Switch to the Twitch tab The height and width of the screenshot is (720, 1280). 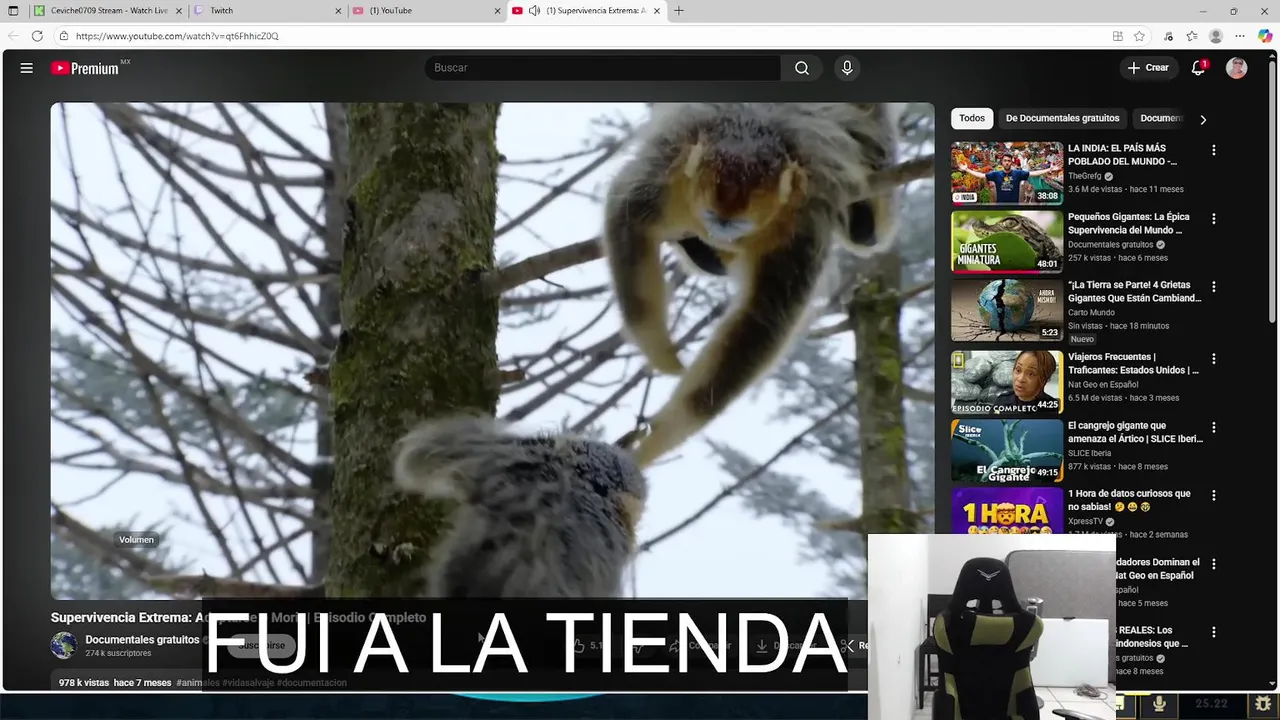point(268,11)
